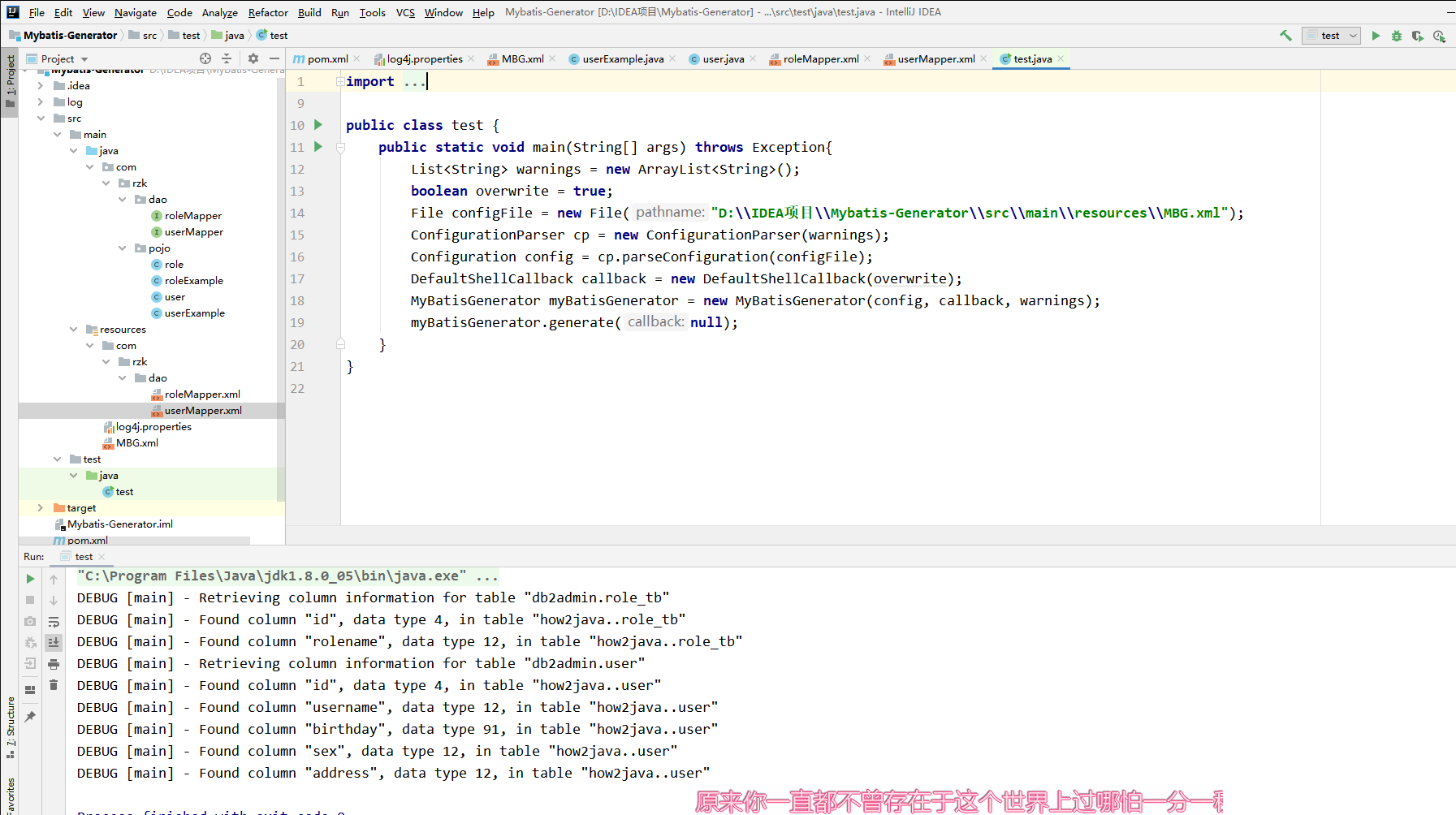The image size is (1456, 815).
Task: Expand the folded import block
Action: [x=340, y=81]
